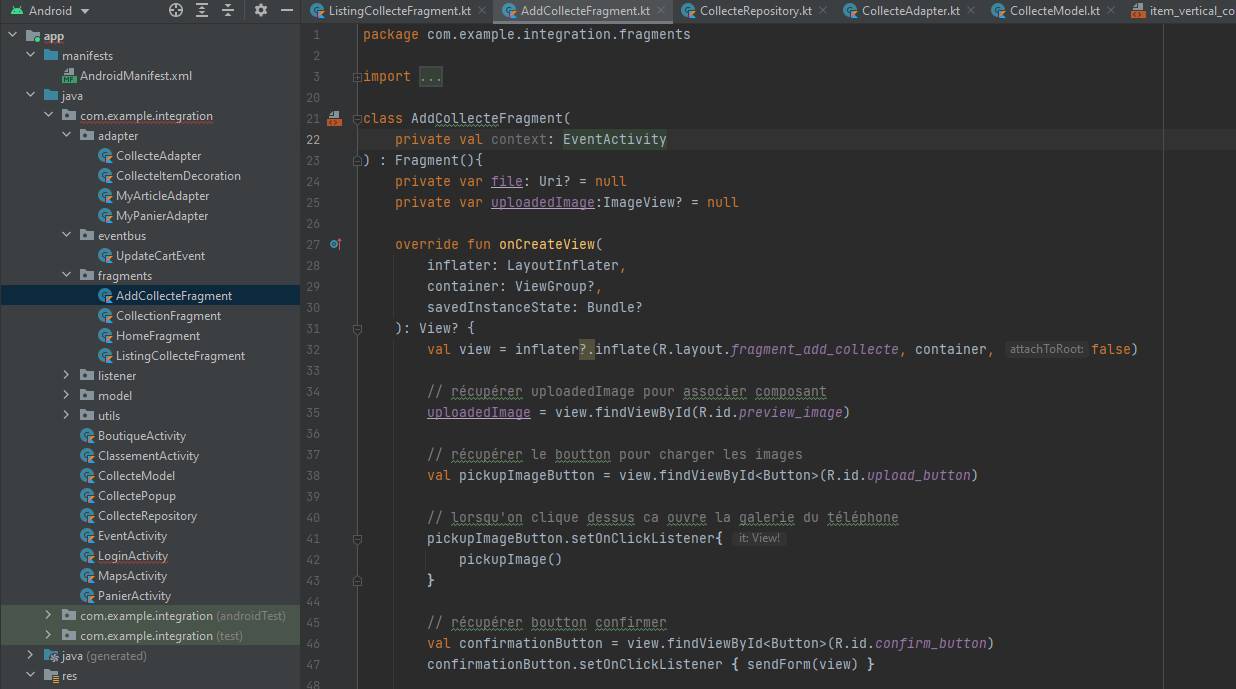Select PanierActivity in project tree
1236x689 pixels.
click(134, 596)
